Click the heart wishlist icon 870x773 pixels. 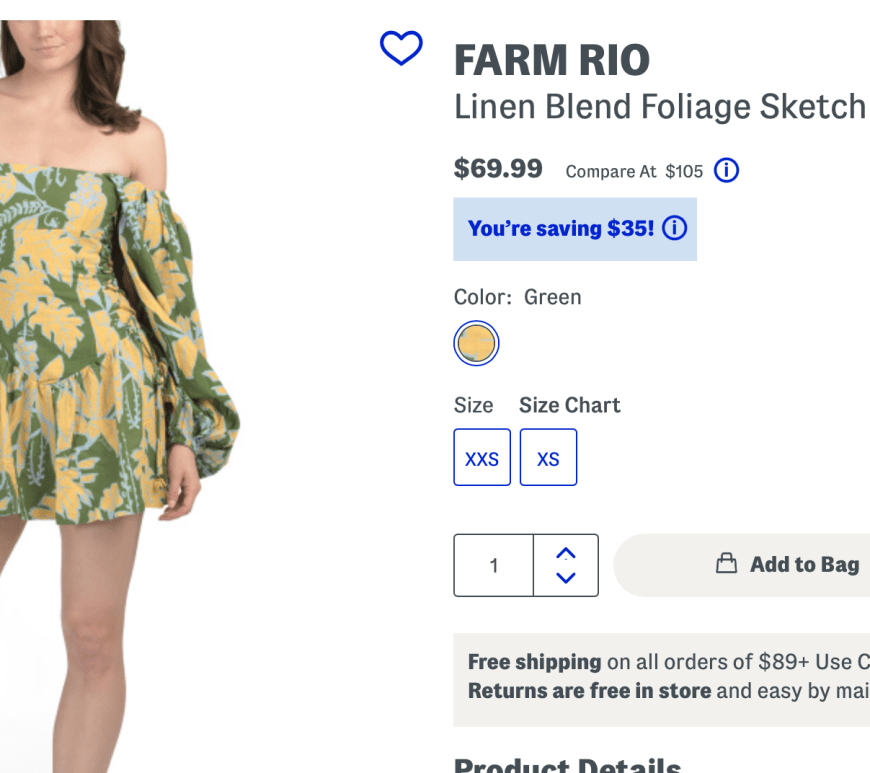[x=401, y=48]
